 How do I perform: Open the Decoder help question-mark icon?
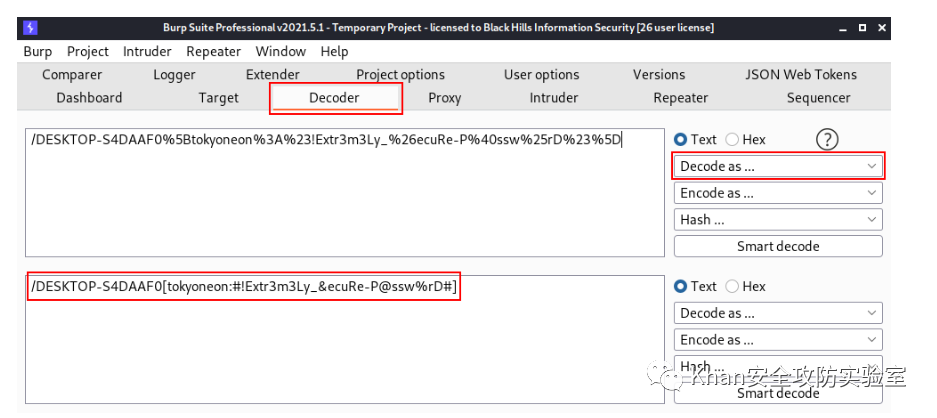827,140
